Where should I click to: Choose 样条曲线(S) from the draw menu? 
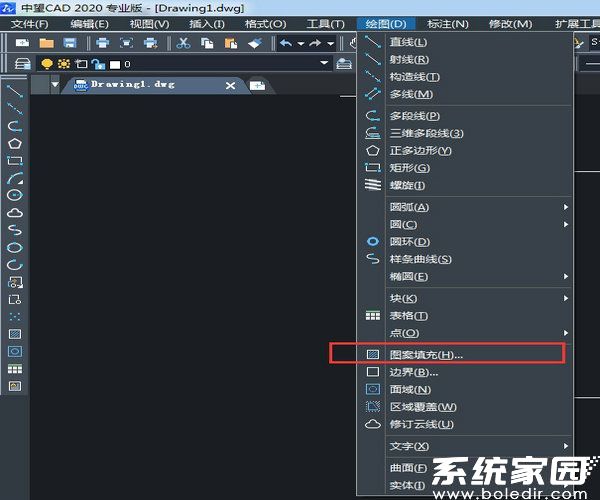(x=465, y=259)
